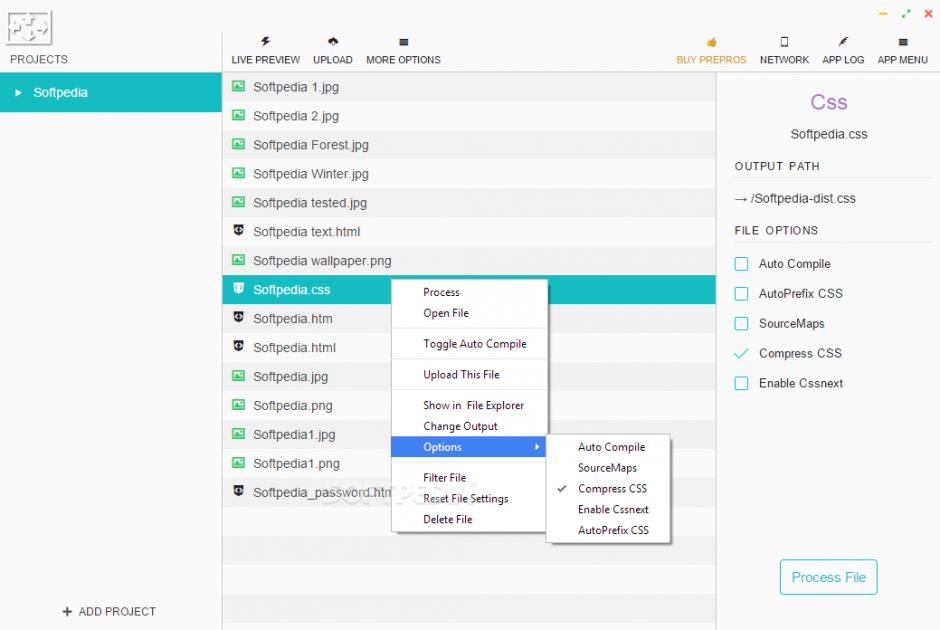Click image icon beside Softpedia.jpg

(239, 376)
